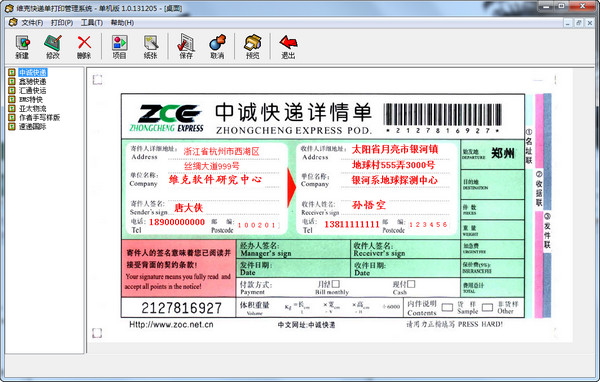This screenshot has width=600, height=382.
Task: Click departure city 郑州 on the waybill
Action: click(503, 153)
